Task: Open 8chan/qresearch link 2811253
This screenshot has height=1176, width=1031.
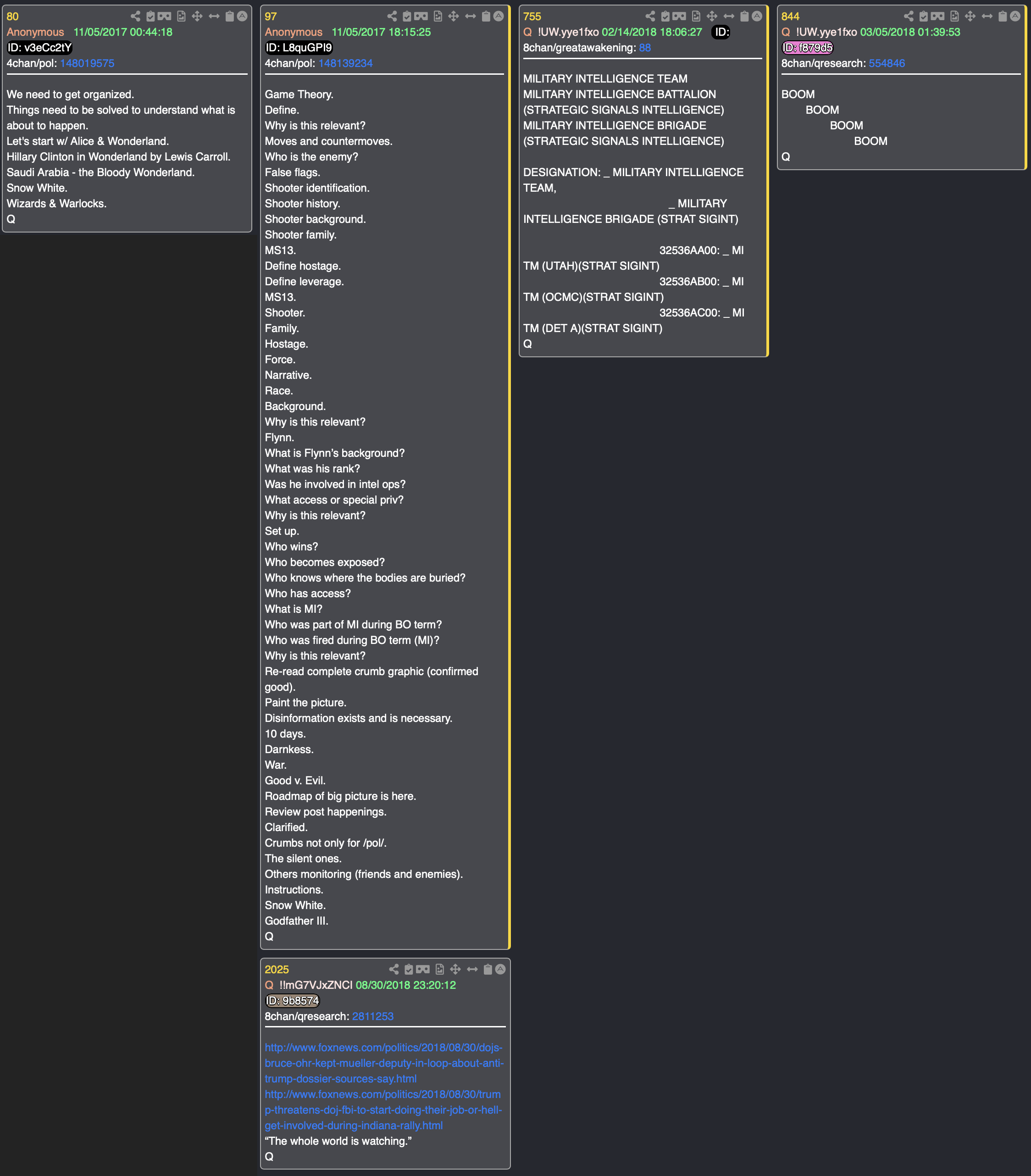Action: pos(373,1017)
